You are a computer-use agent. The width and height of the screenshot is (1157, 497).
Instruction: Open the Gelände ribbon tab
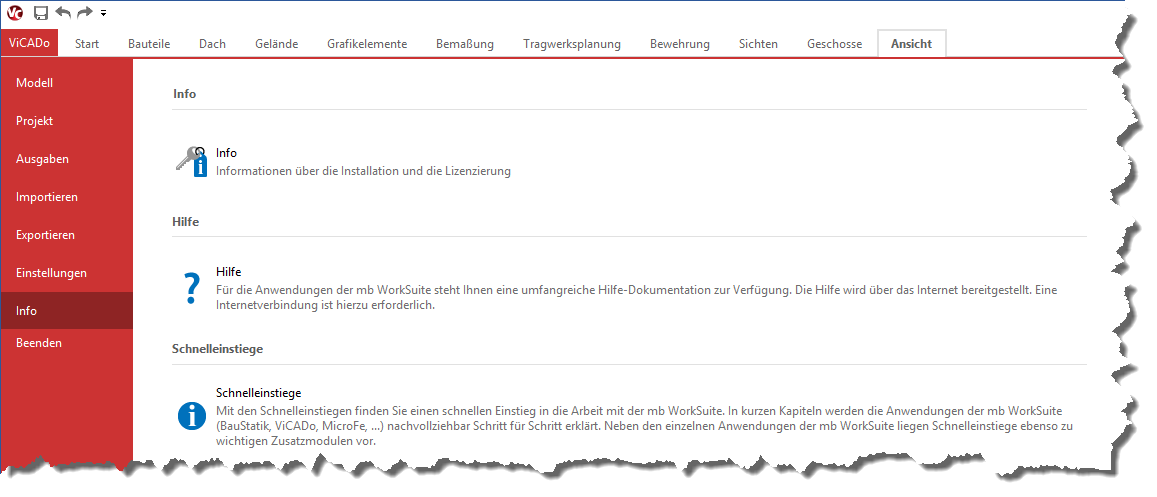277,44
